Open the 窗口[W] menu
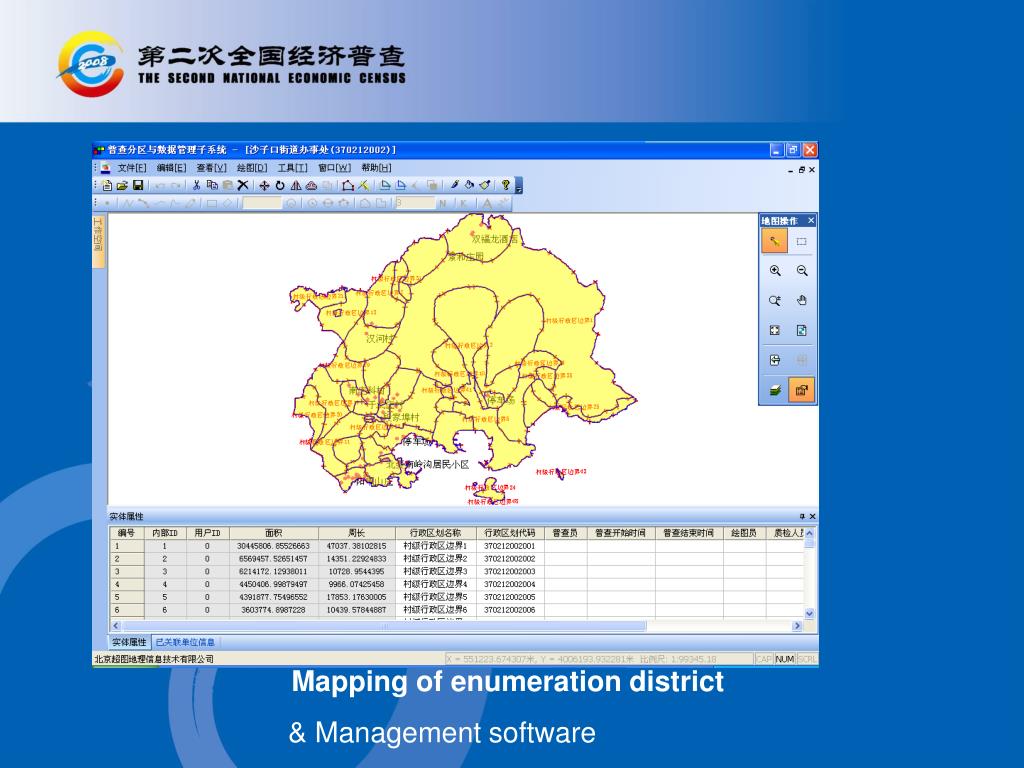Viewport: 1024px width, 768px height. [334, 168]
